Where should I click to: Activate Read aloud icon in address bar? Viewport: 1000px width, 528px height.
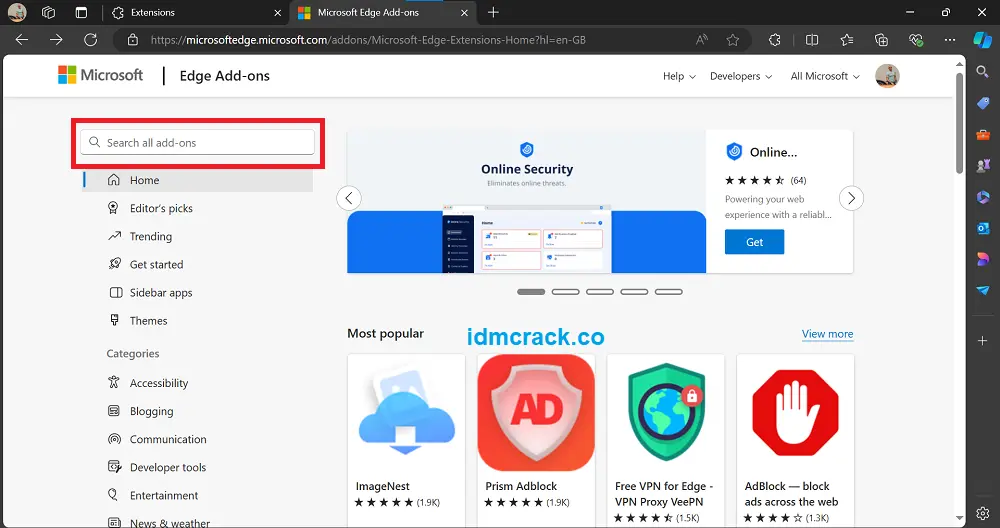702,40
